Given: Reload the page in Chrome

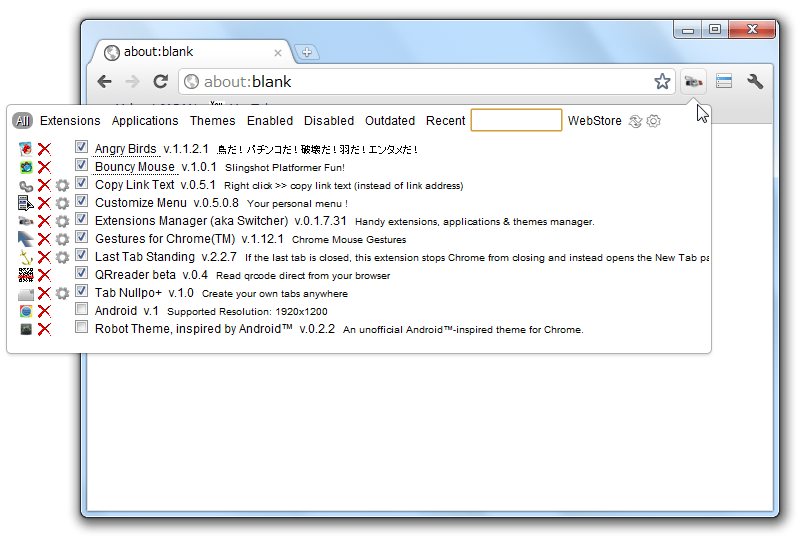Looking at the screenshot, I should (x=161, y=81).
